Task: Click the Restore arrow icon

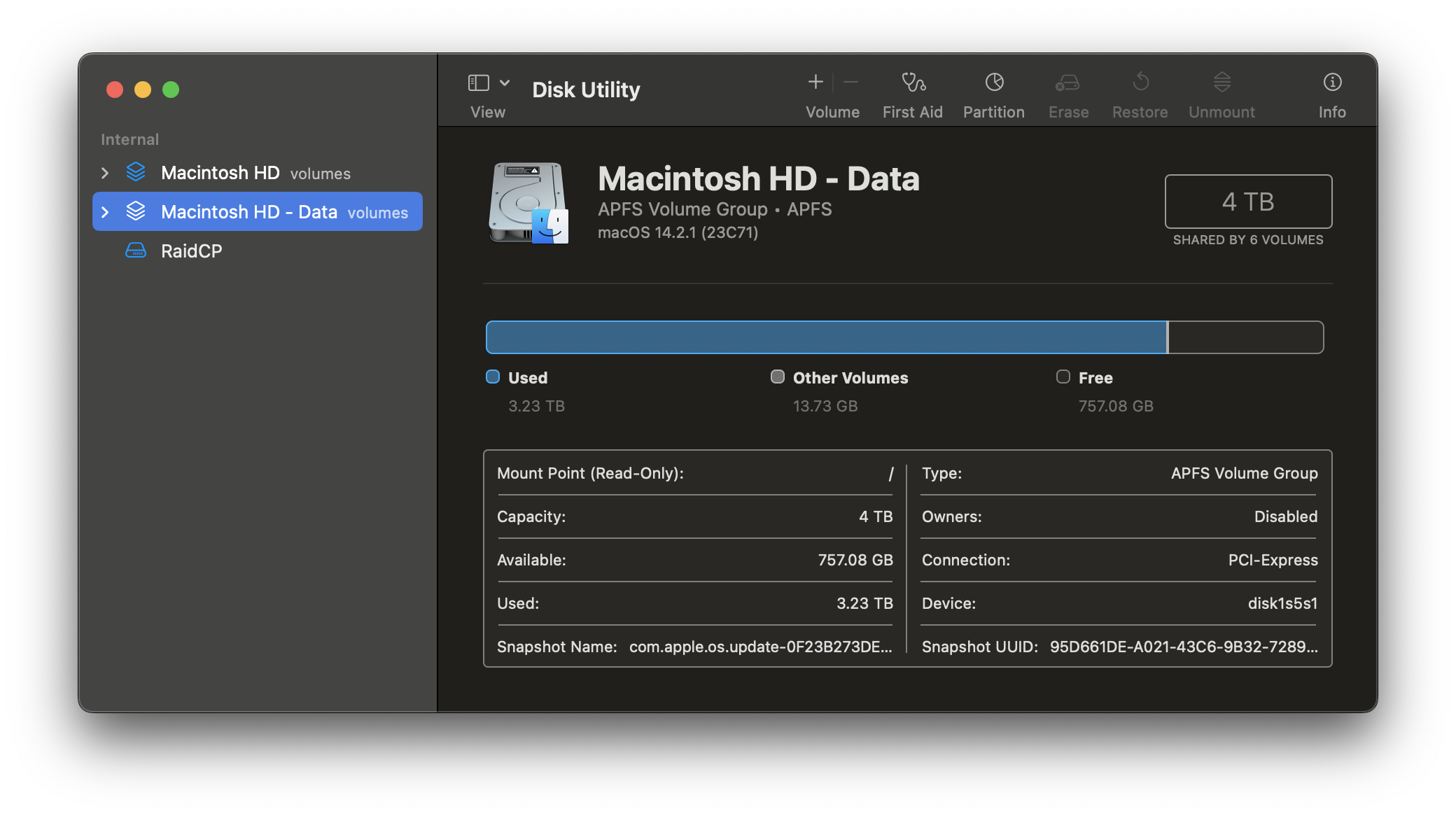Action: pyautogui.click(x=1140, y=83)
